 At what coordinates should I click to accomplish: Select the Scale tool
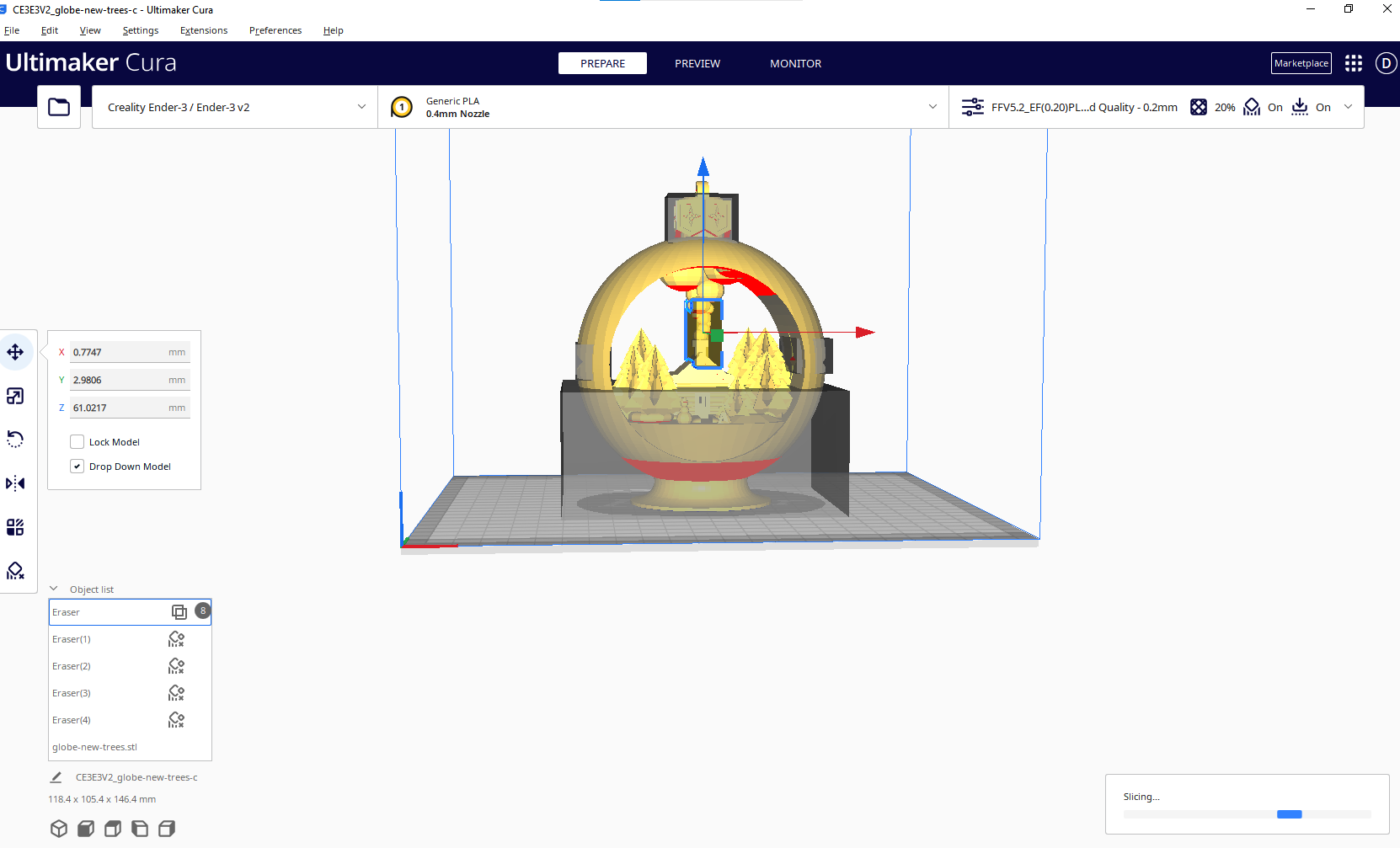pos(15,396)
